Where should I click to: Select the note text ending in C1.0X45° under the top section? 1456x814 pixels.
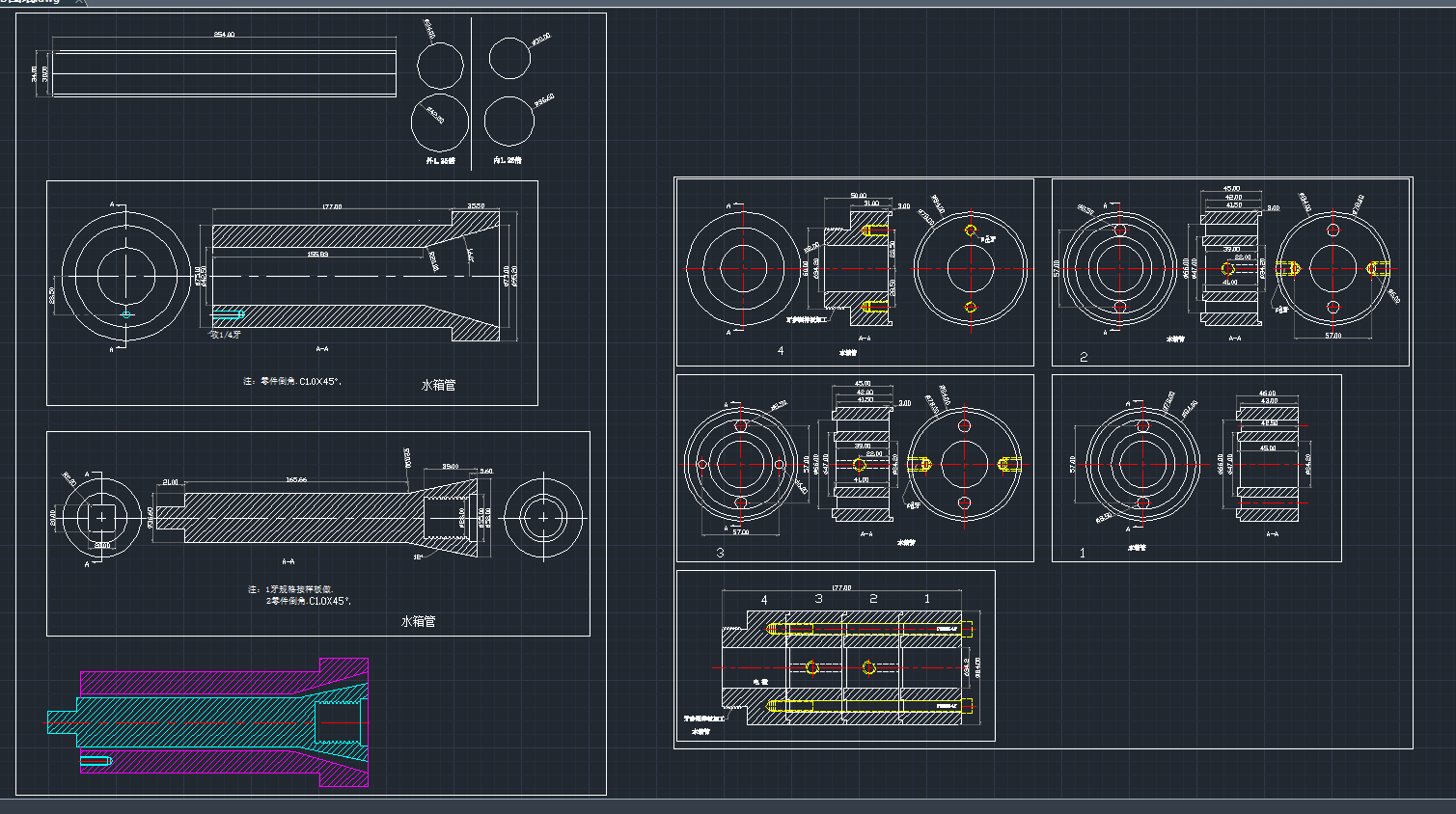point(292,382)
